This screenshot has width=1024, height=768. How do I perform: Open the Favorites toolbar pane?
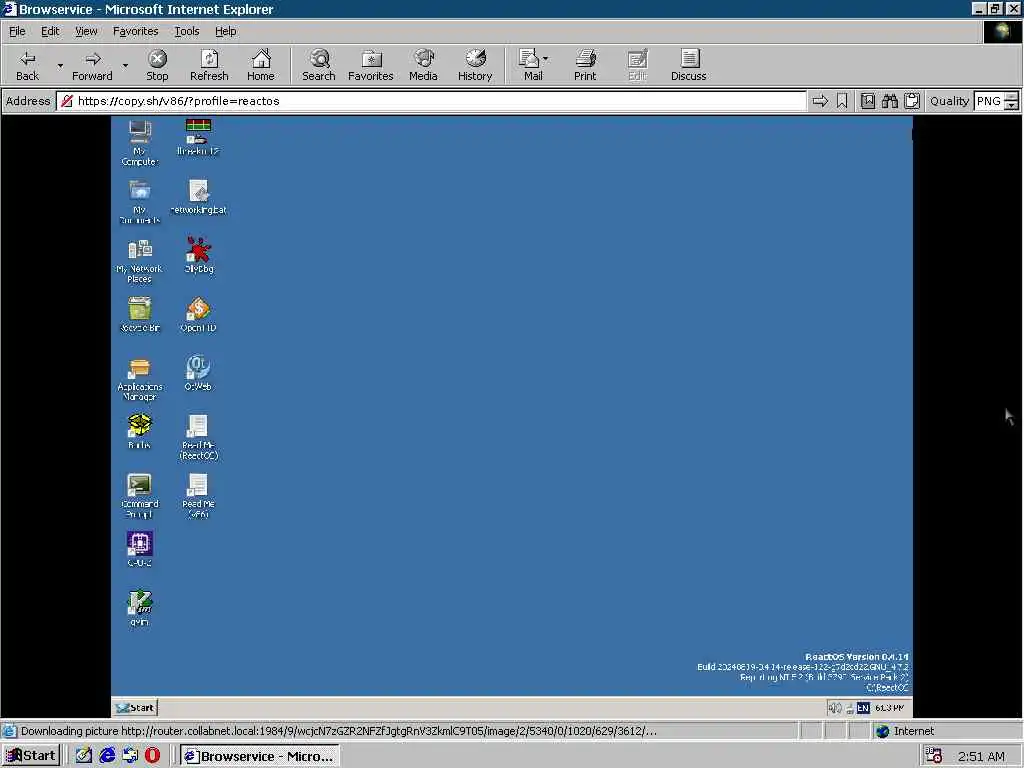(370, 65)
